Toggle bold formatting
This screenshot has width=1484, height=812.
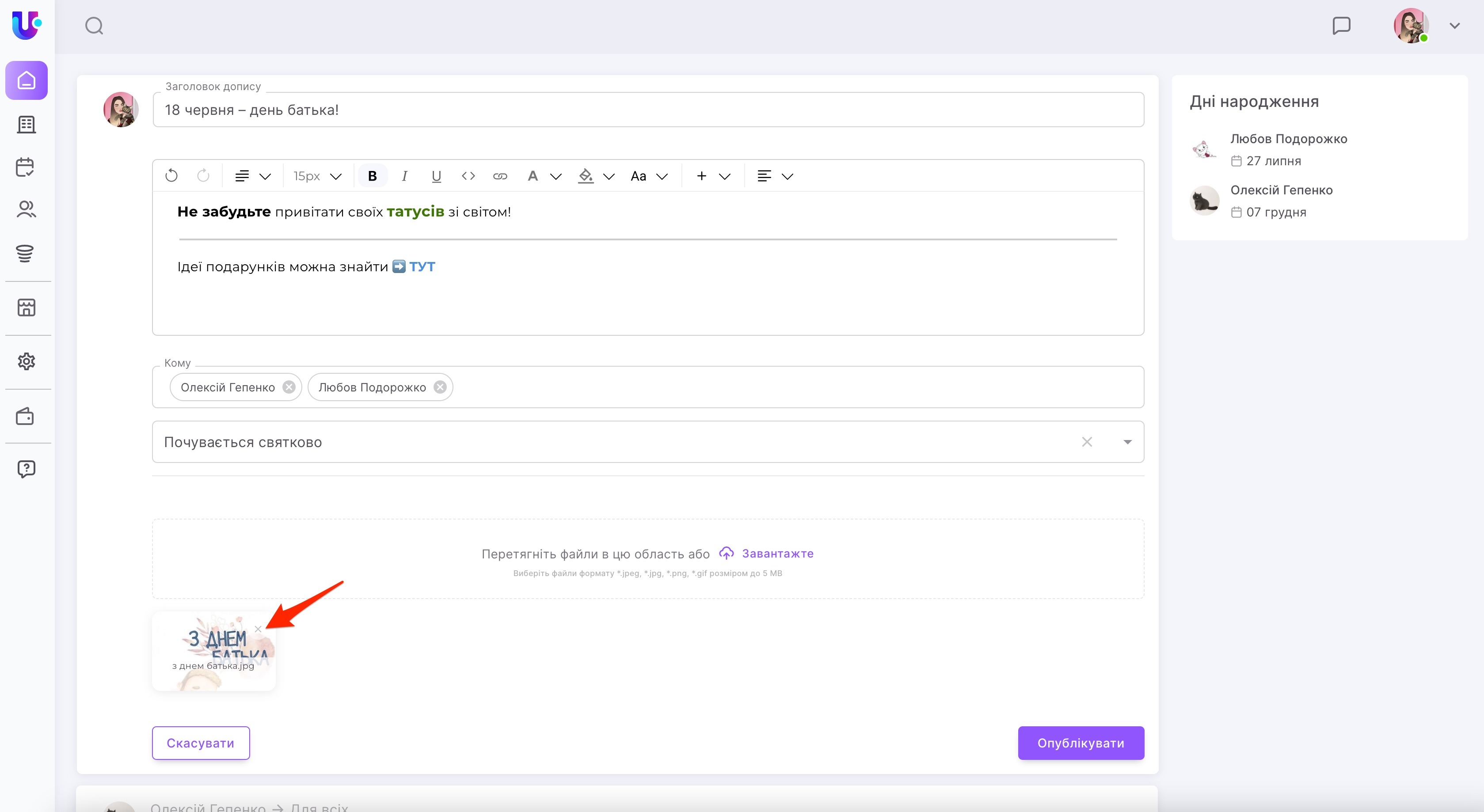click(372, 176)
